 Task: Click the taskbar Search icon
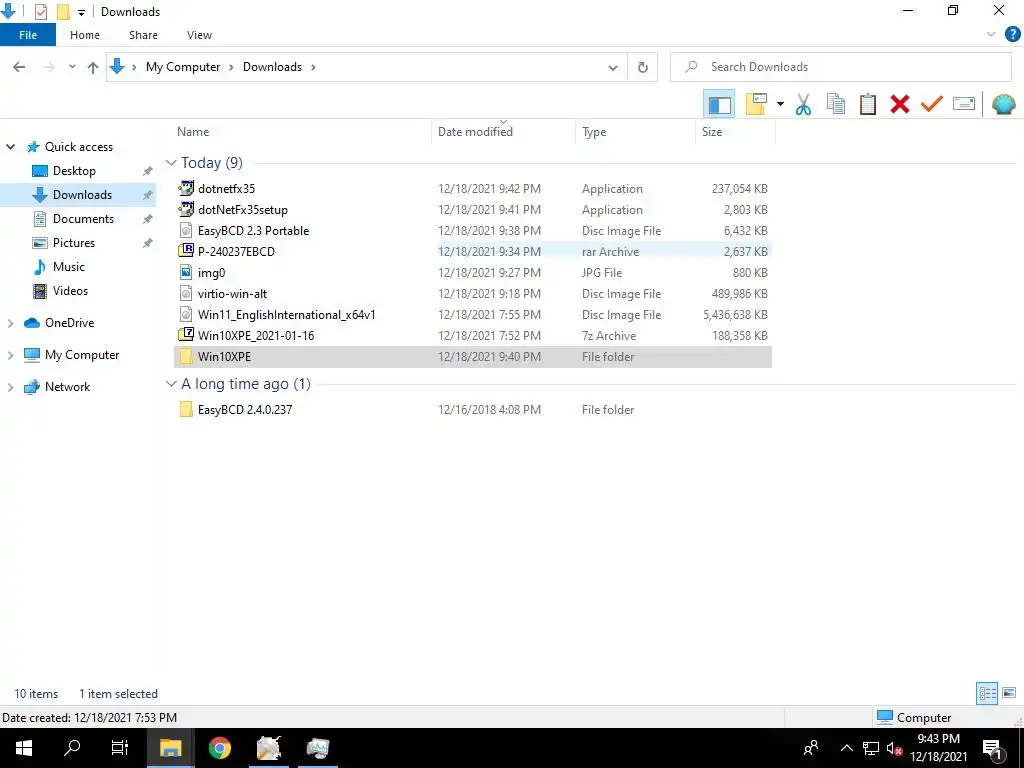[x=72, y=748]
